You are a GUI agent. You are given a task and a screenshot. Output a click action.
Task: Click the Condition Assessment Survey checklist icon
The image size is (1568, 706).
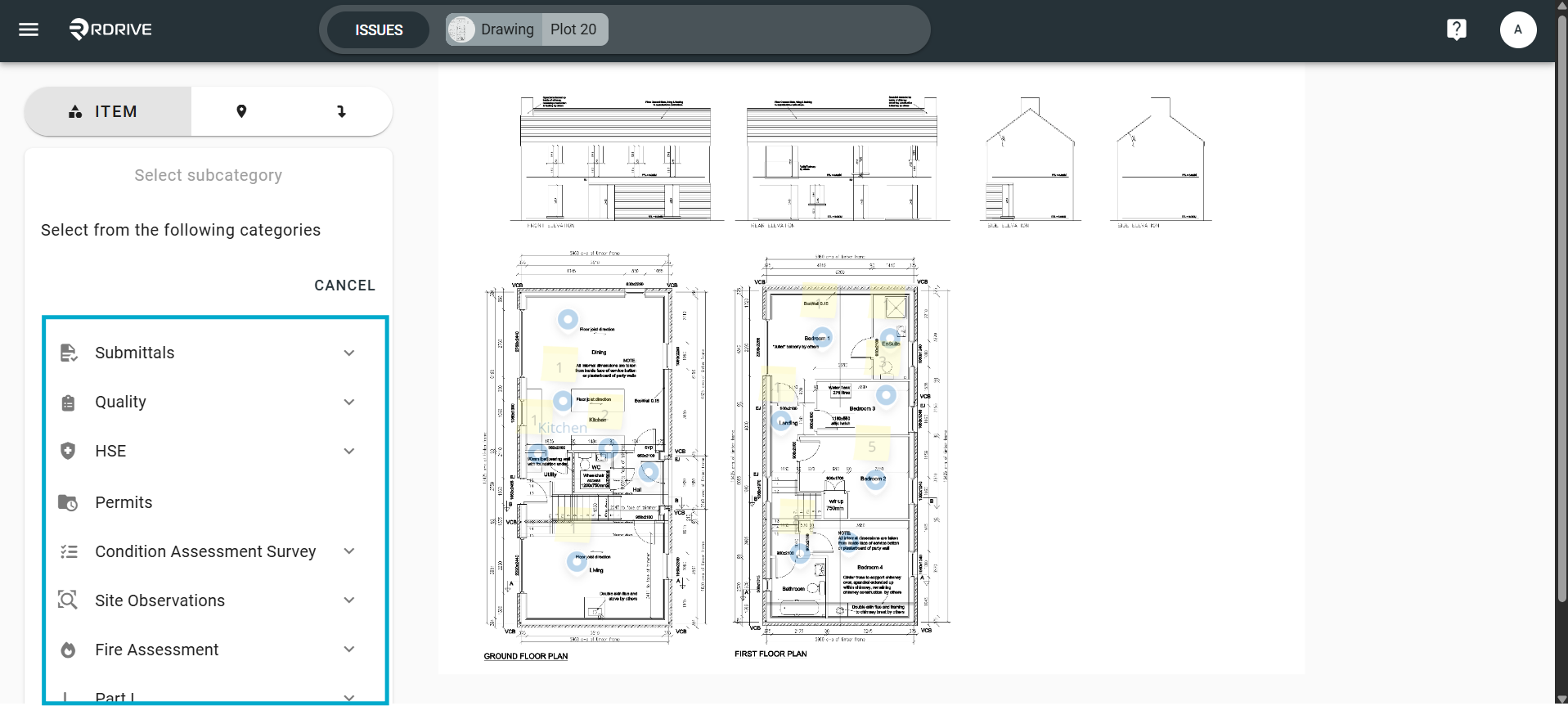69,551
